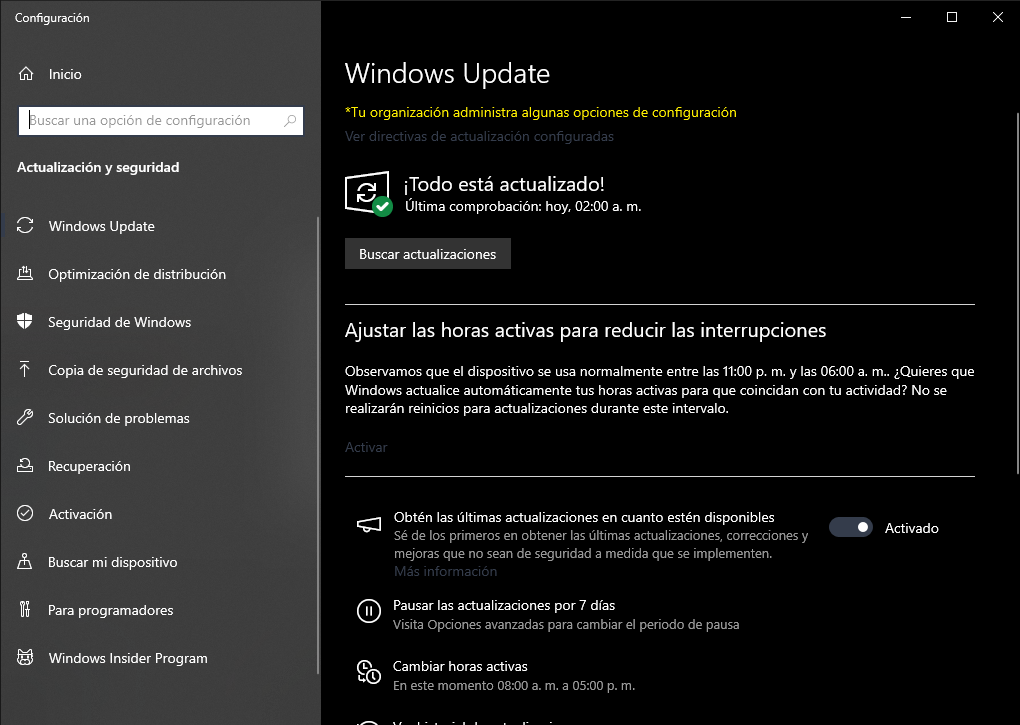The image size is (1020, 725).
Task: Open Ver directivas de actualización configuradas link
Action: click(479, 137)
